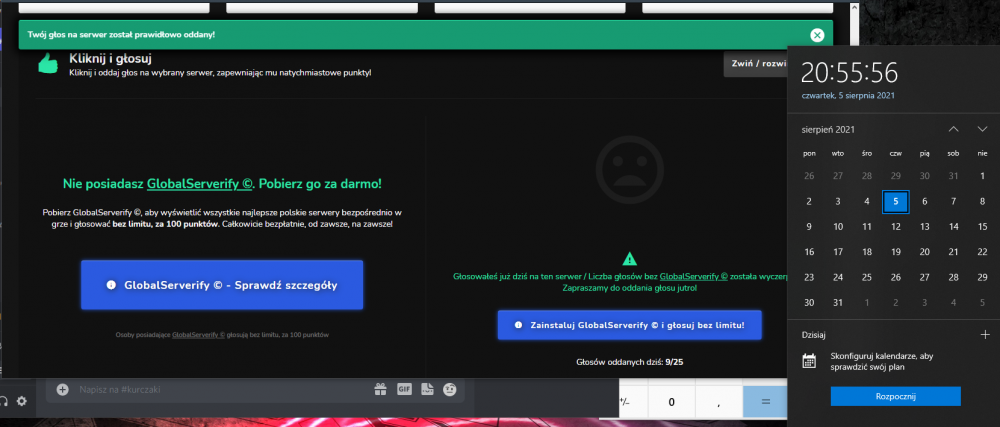Open GlobalServerify link in vote limit warning
This screenshot has height=427, width=1000.
(694, 277)
